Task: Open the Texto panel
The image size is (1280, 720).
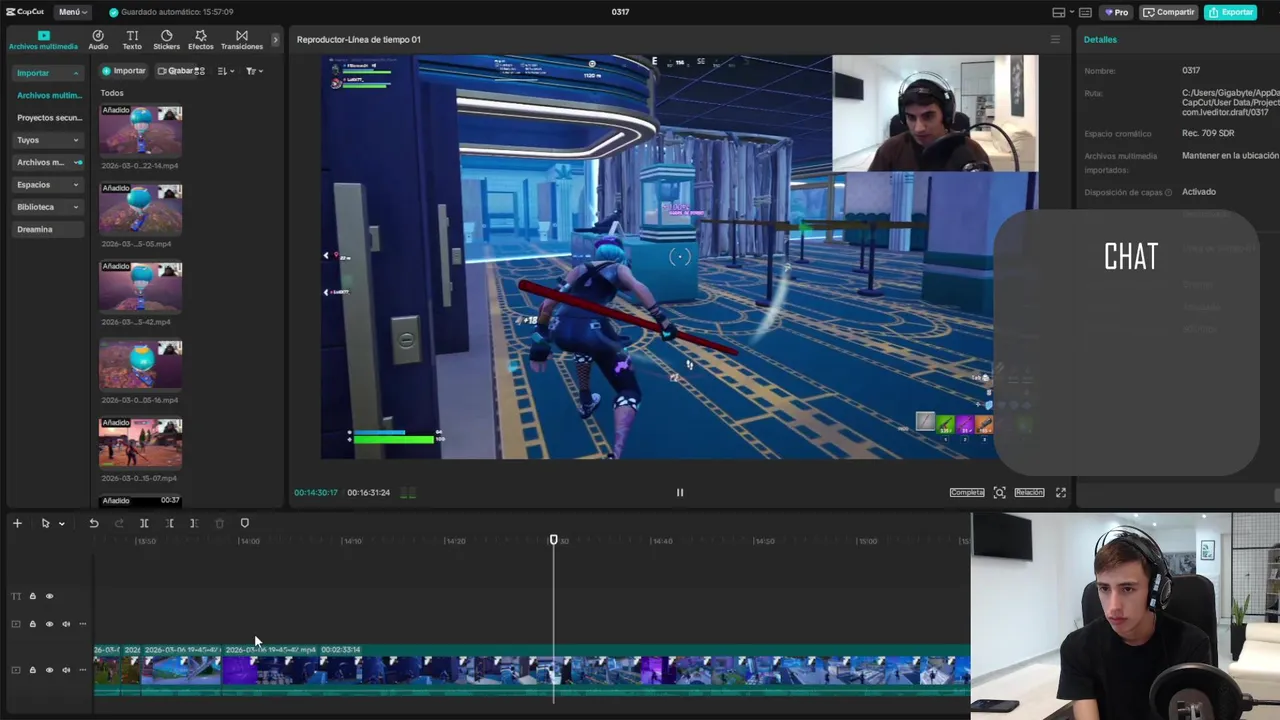Action: click(132, 40)
